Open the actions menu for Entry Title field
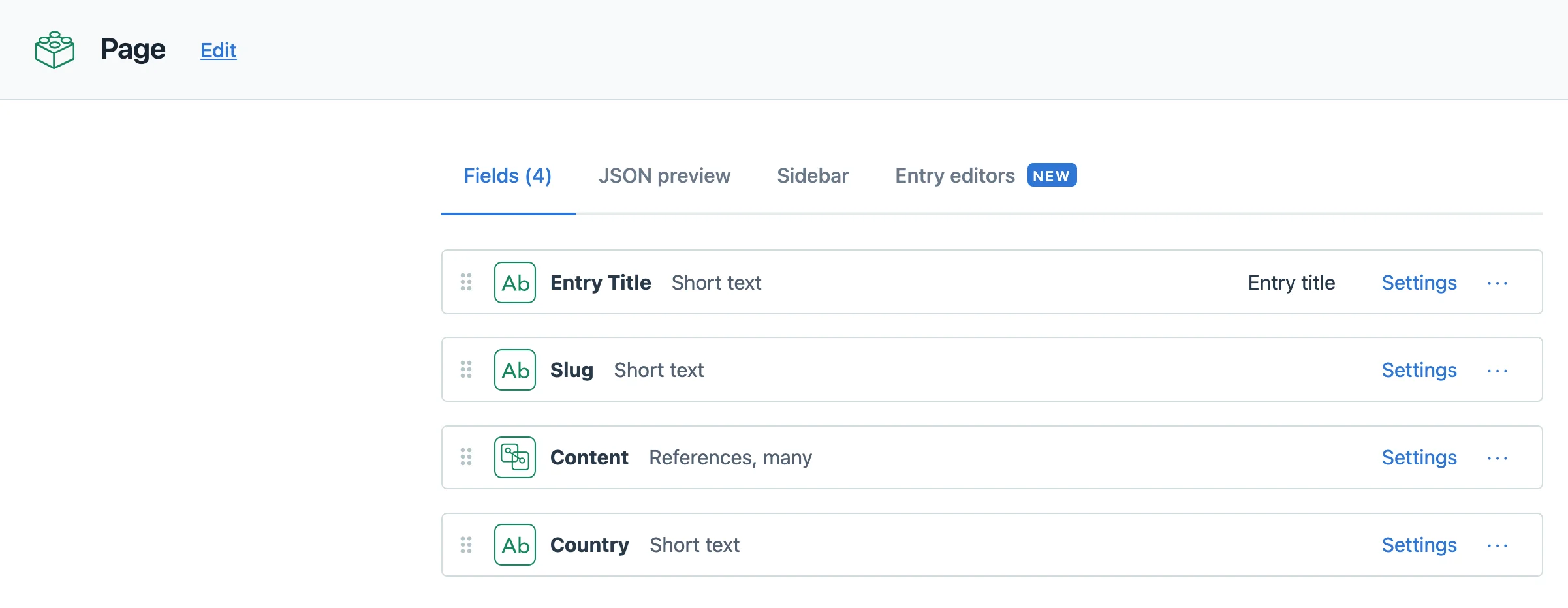 1497,282
